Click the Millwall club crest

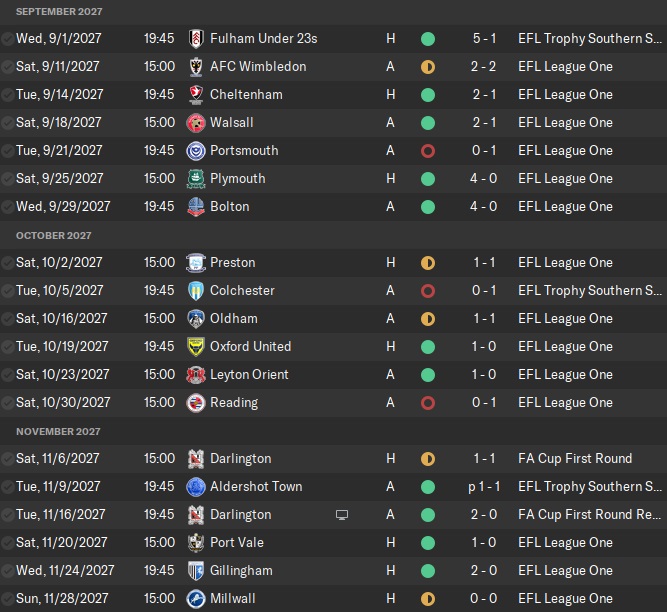[195, 599]
